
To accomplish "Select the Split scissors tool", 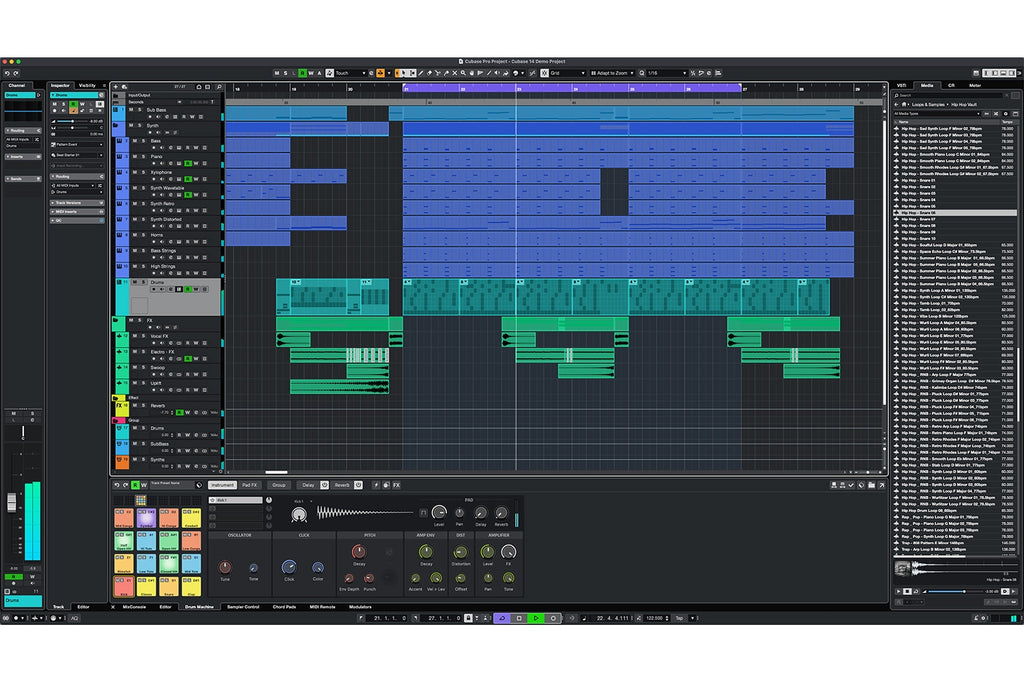I will (438, 73).
